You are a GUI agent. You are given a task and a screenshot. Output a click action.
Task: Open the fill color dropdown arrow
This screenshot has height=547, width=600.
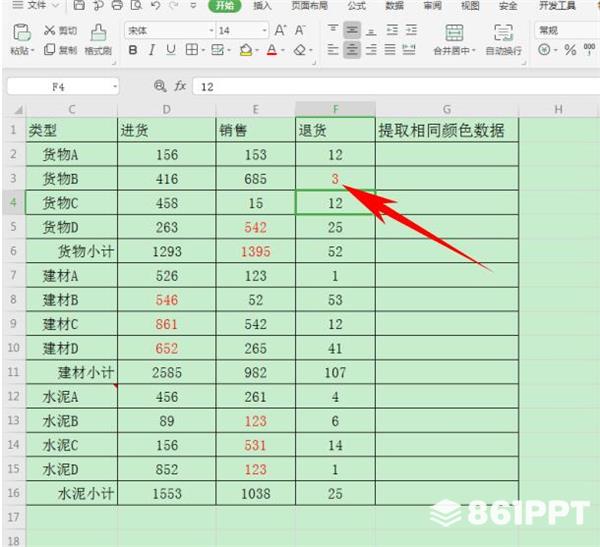[257, 50]
